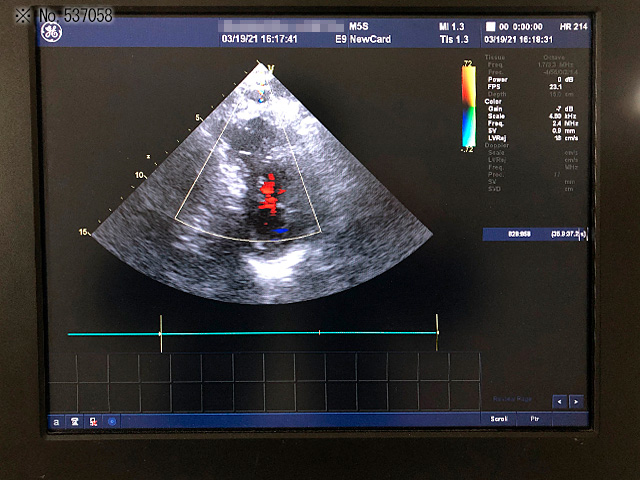The height and width of the screenshot is (480, 640).
Task: Select the Ptr trackball function
Action: pyautogui.click(x=534, y=419)
